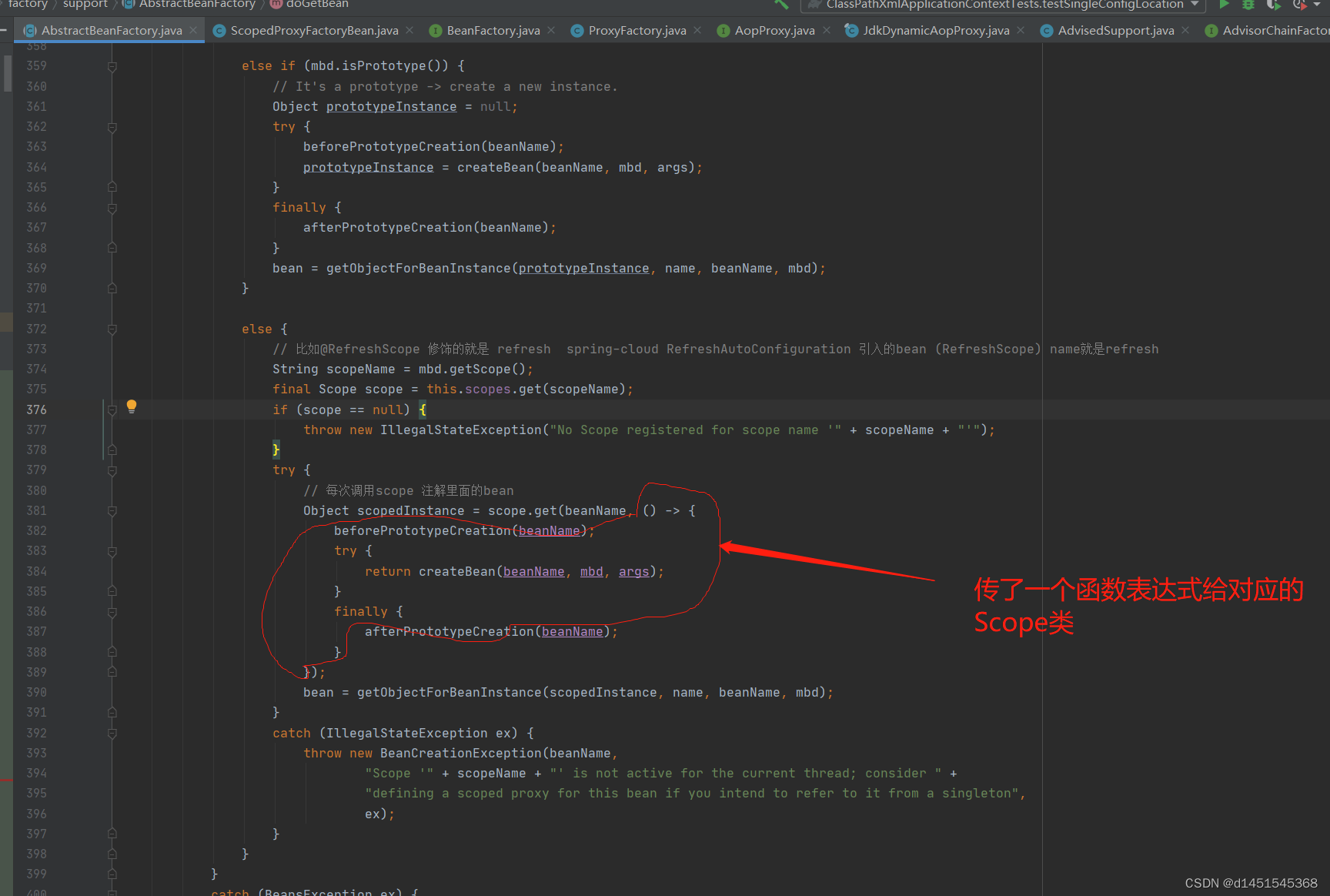The width and height of the screenshot is (1330, 896).
Task: Click line number 376 in gutter
Action: click(x=36, y=410)
